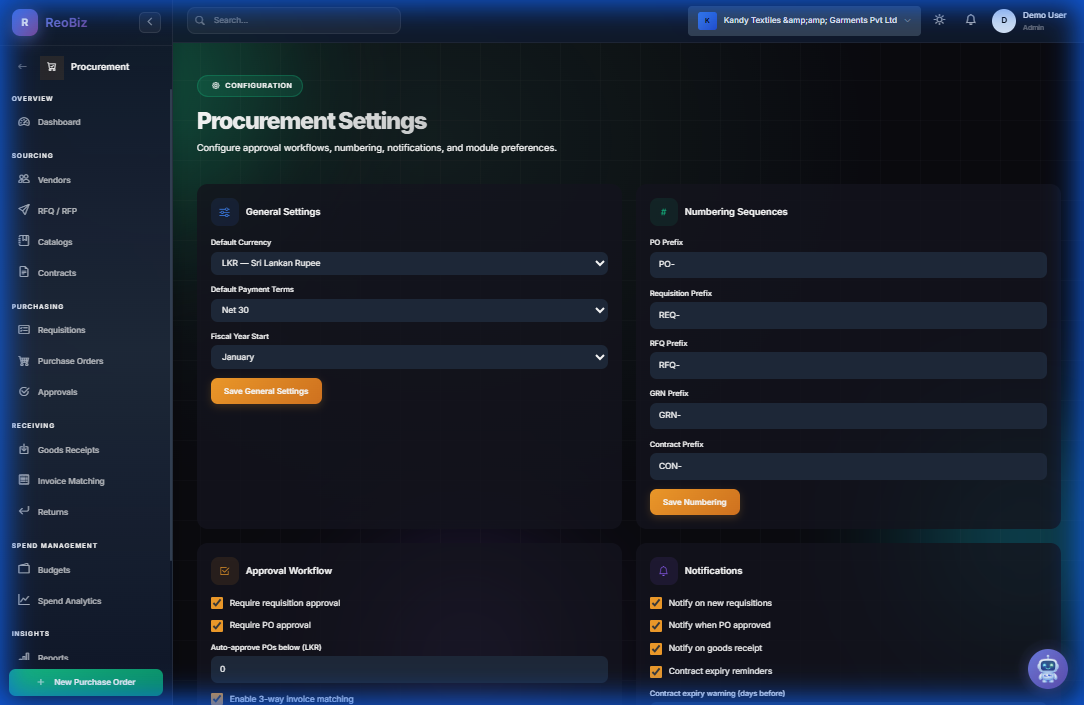The height and width of the screenshot is (705, 1084).
Task: Click into the top search field
Action: pos(293,19)
